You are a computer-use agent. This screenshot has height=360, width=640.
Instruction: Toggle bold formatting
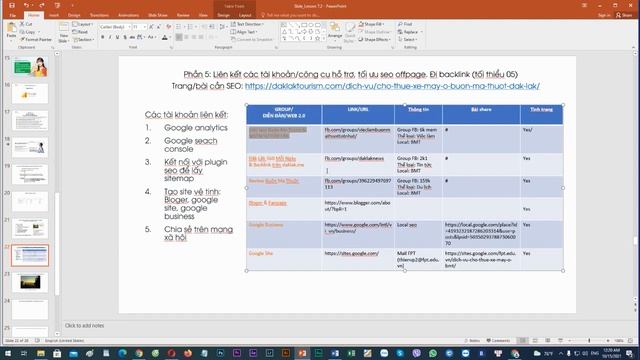(102, 37)
